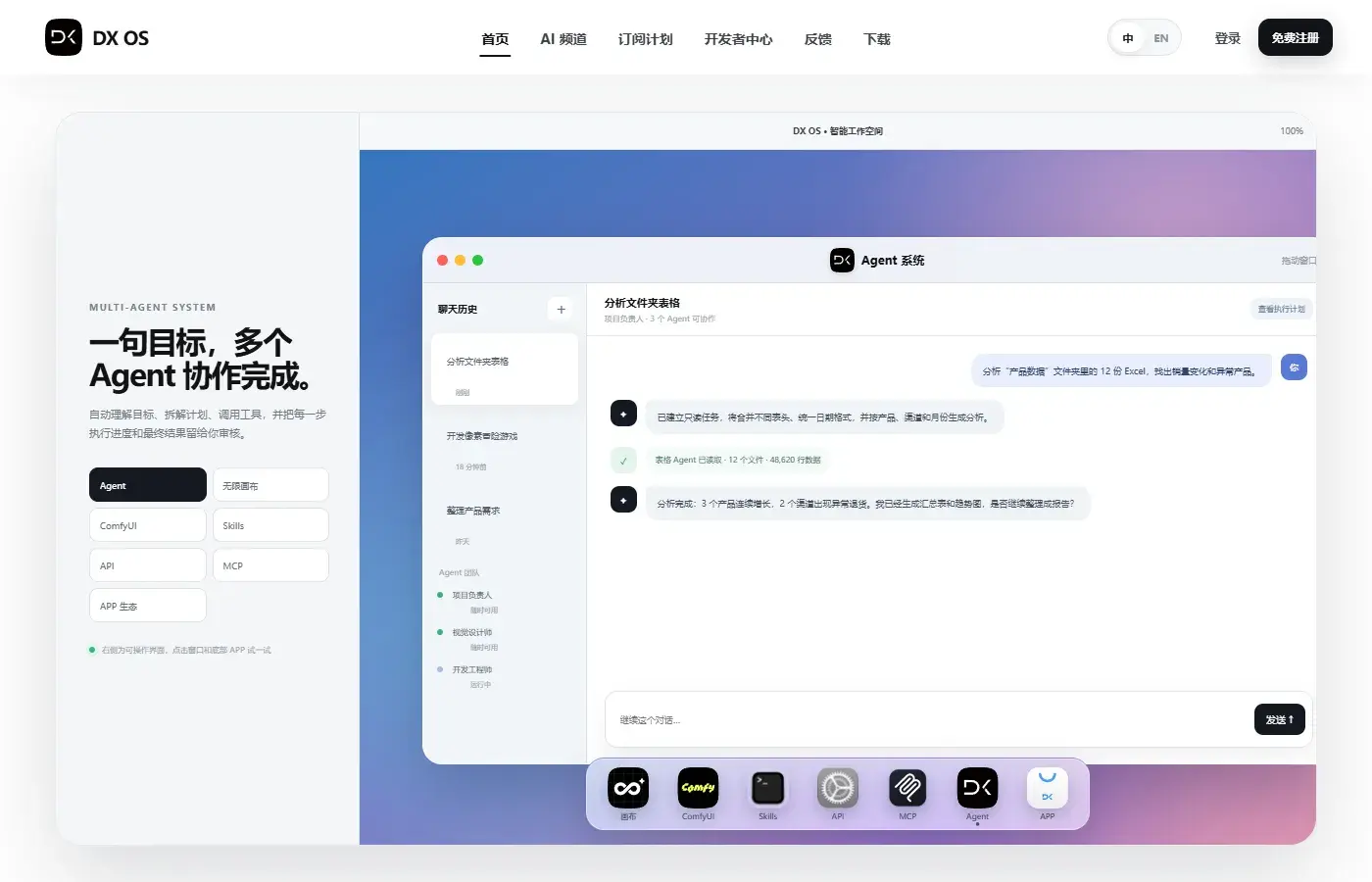The width and height of the screenshot is (1372, 882).
Task: Start a new chat with the plus button
Action: pos(561,310)
